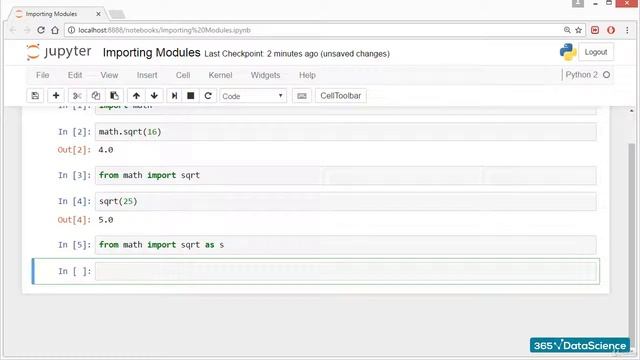Open a new browser tab

[x=117, y=14]
